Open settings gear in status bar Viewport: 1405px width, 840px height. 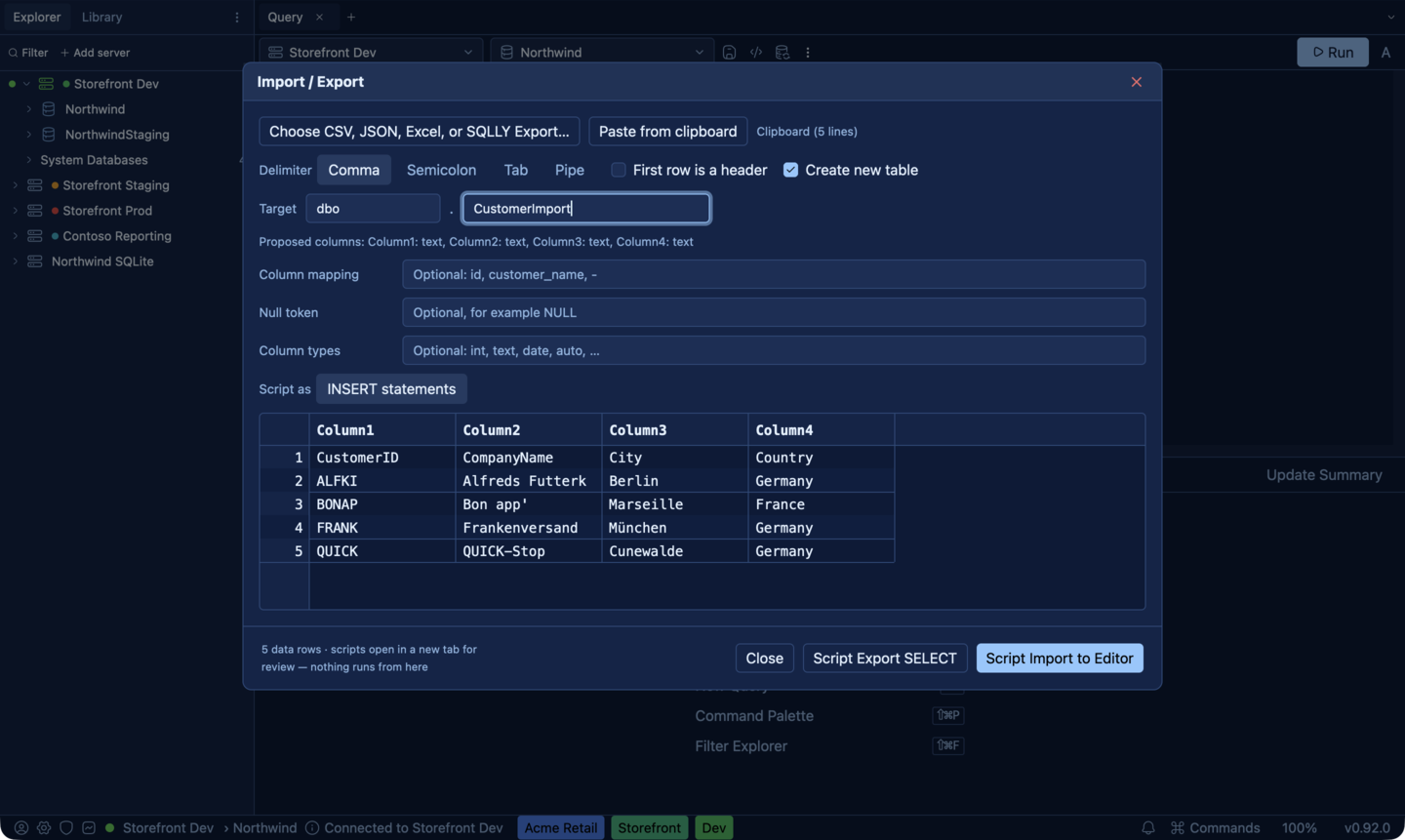[44, 827]
